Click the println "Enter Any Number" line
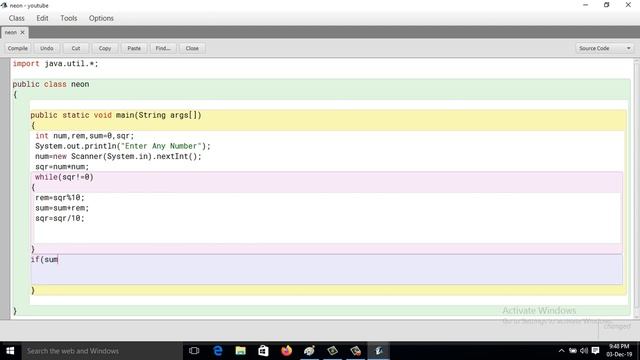This screenshot has height=360, width=640. [x=122, y=146]
